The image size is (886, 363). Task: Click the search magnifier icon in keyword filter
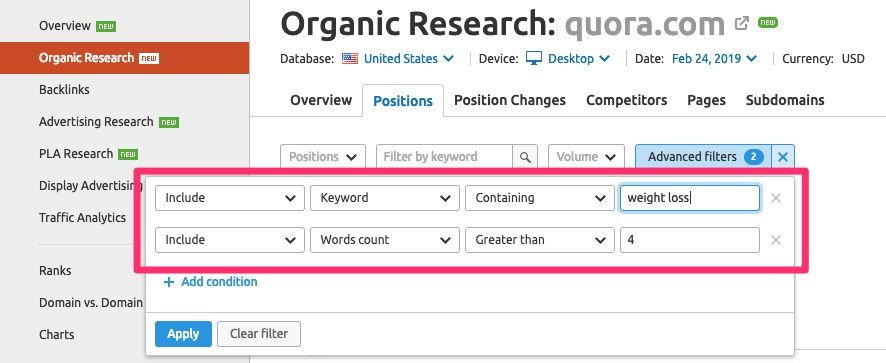(x=525, y=157)
